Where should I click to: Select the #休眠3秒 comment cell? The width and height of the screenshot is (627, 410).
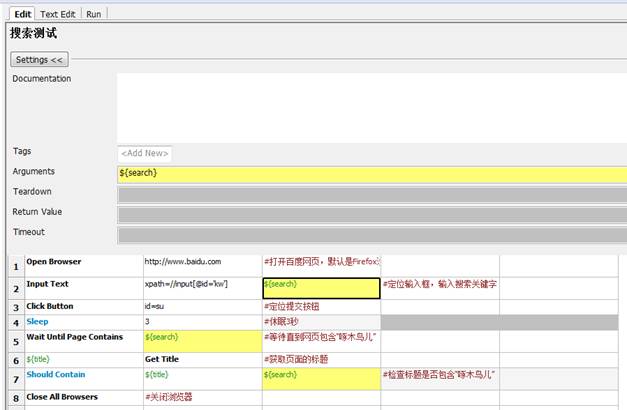coord(321,322)
